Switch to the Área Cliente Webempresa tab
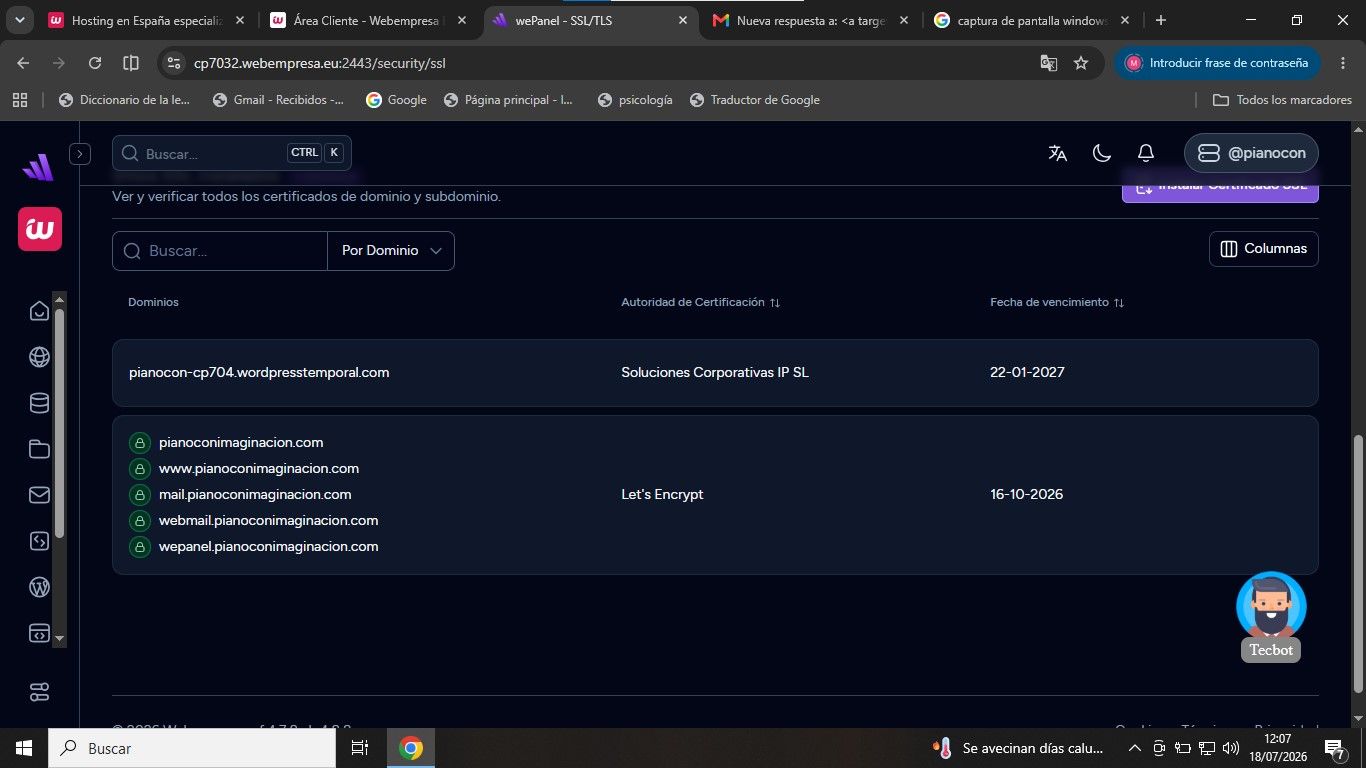The image size is (1366, 768). [366, 20]
